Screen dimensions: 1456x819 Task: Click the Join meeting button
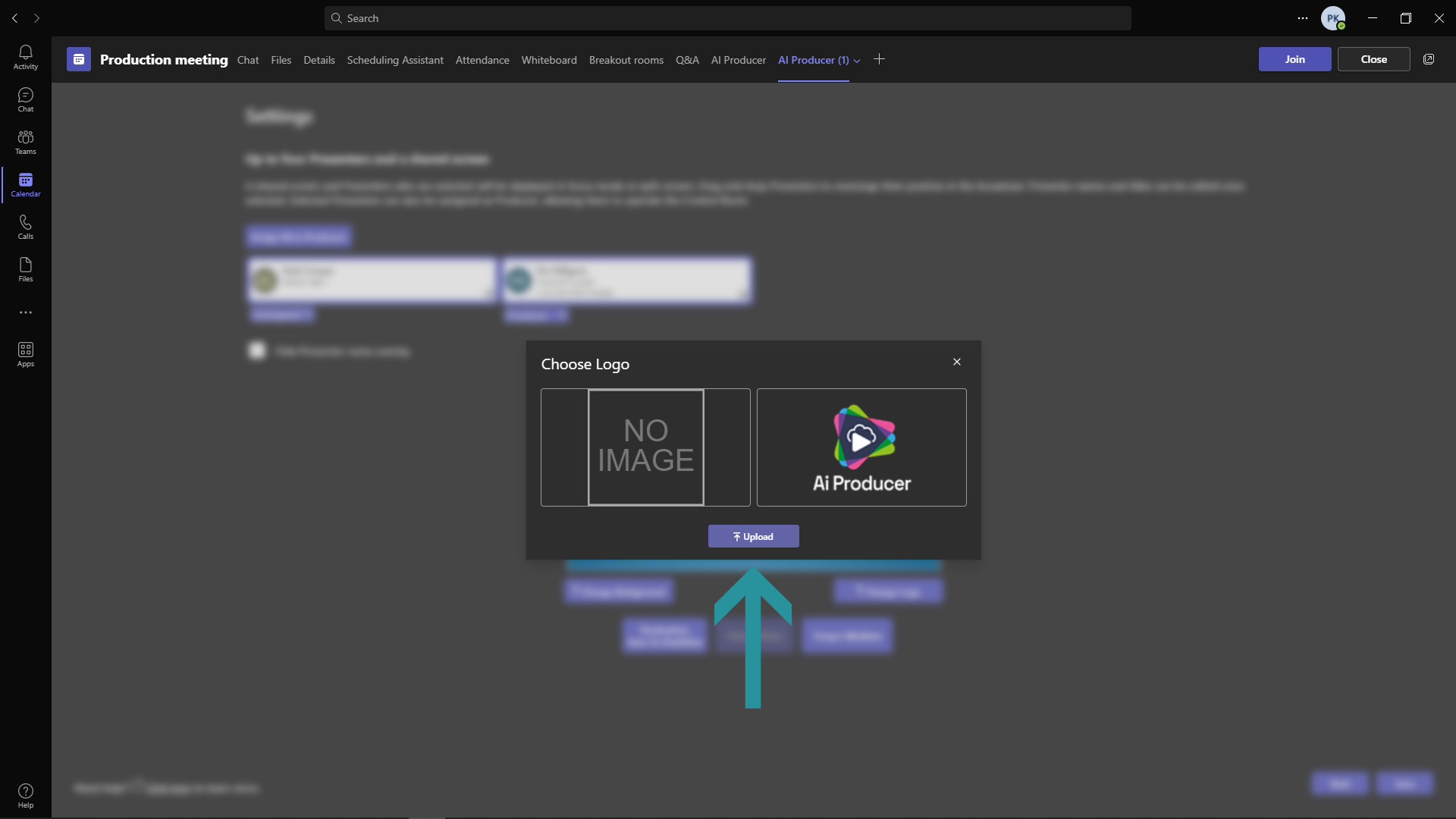(x=1294, y=59)
